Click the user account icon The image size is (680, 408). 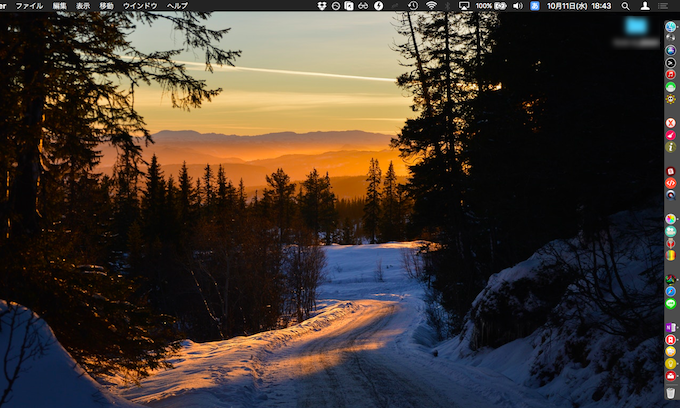coord(644,6)
